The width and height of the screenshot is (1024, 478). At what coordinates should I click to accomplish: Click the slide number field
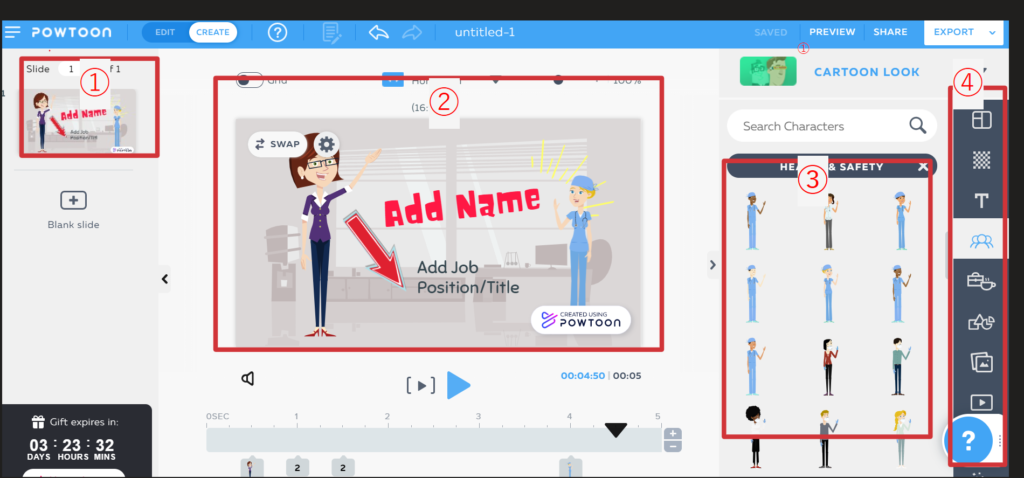pos(70,69)
